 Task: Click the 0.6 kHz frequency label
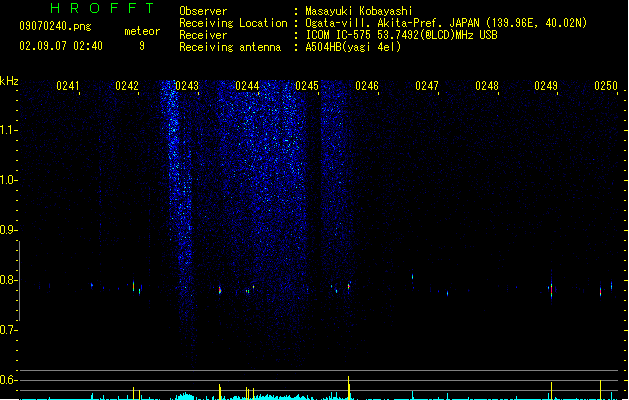(8, 380)
